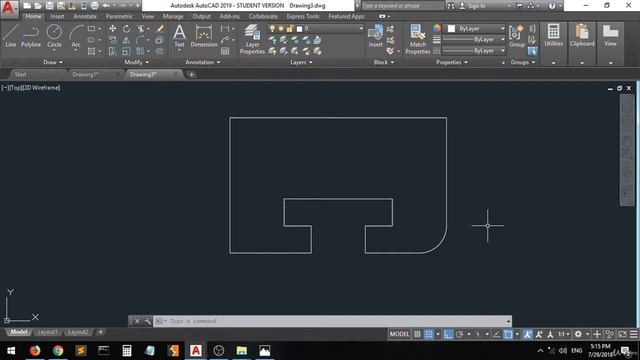Select the Line tool
Image resolution: width=640 pixels, height=360 pixels.
point(11,36)
